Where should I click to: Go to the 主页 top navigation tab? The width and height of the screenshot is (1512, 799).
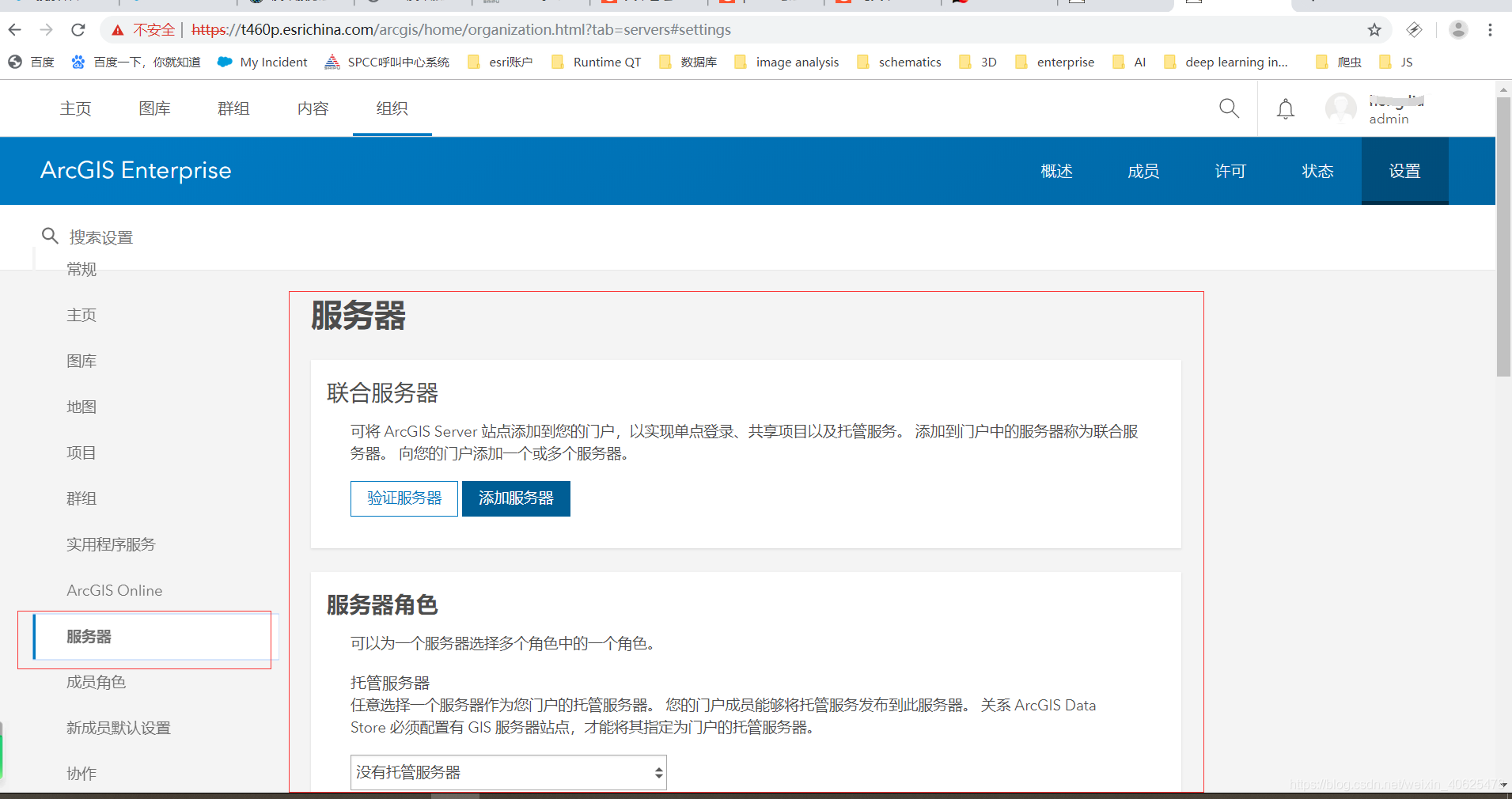76,108
